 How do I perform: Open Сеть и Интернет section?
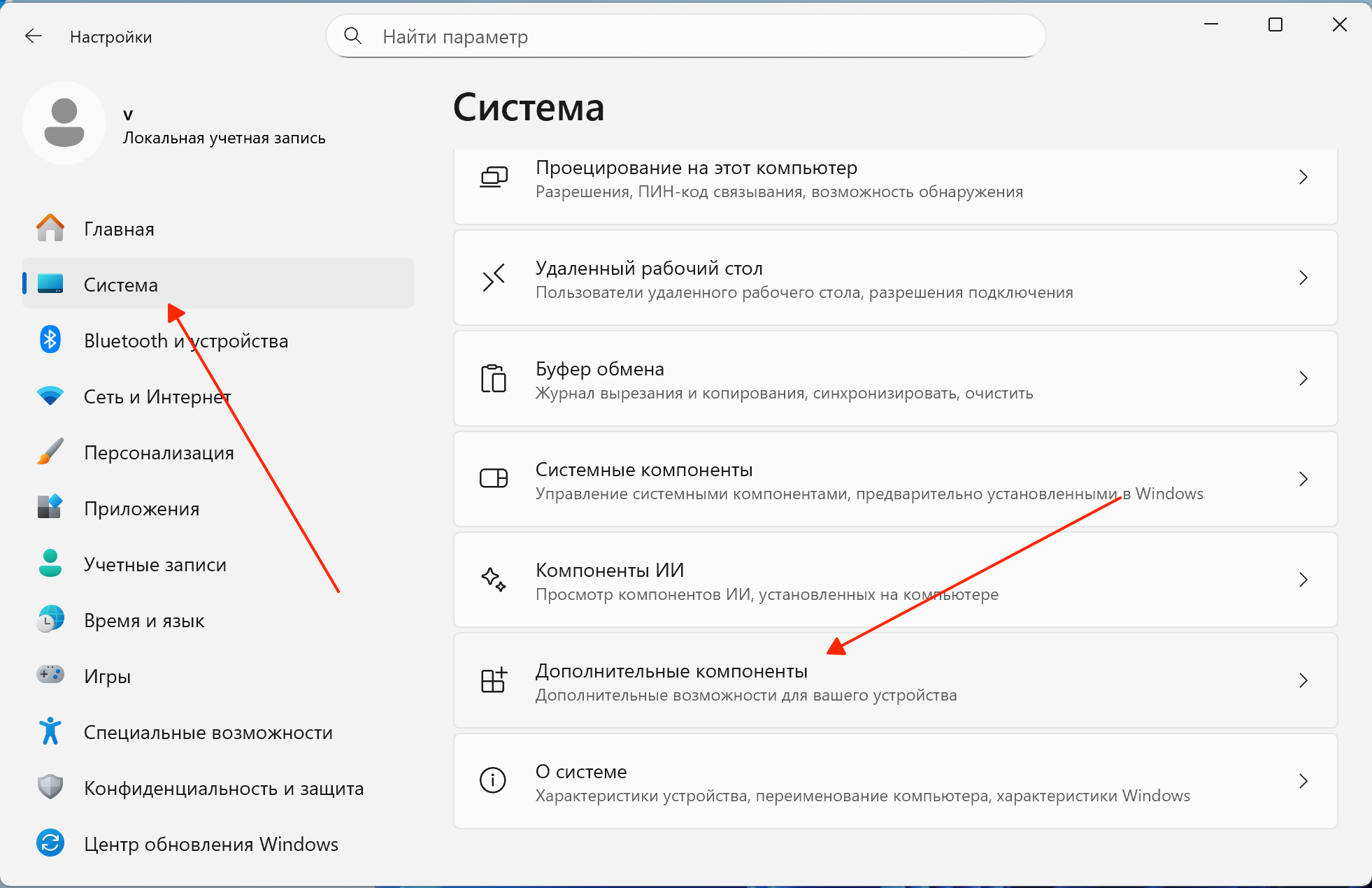218,396
